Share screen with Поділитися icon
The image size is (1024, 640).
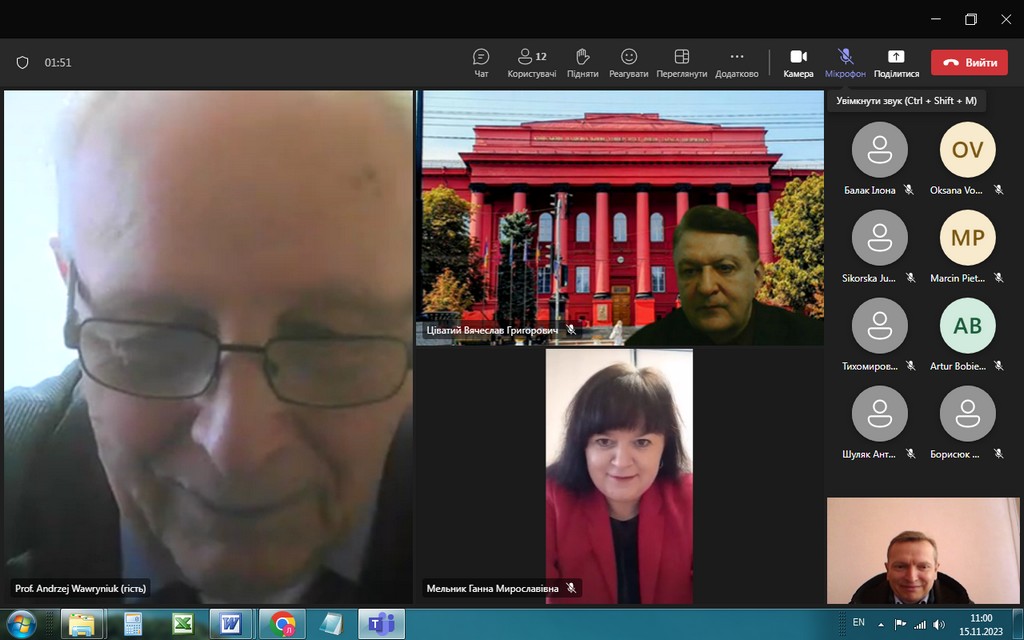coord(896,62)
